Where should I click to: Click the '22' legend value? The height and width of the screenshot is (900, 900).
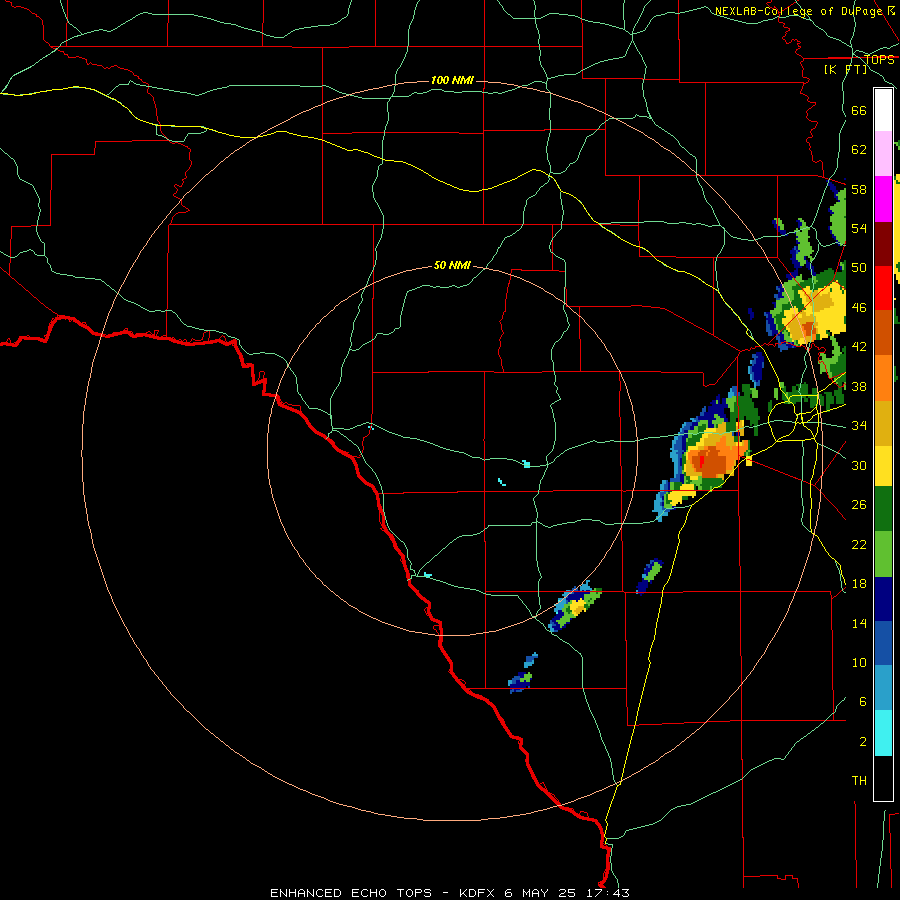point(859,545)
